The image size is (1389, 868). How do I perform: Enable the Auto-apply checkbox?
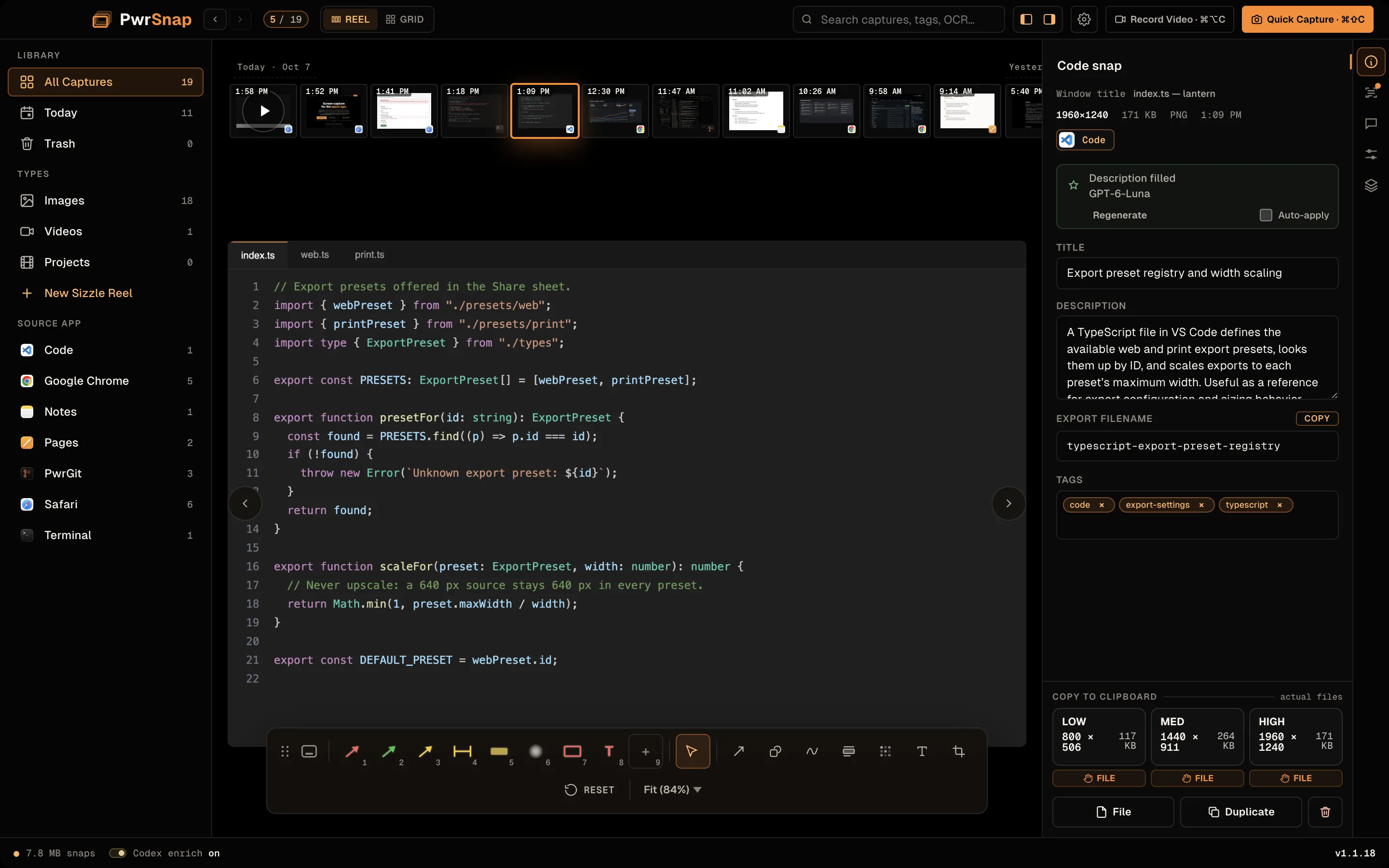click(x=1266, y=215)
